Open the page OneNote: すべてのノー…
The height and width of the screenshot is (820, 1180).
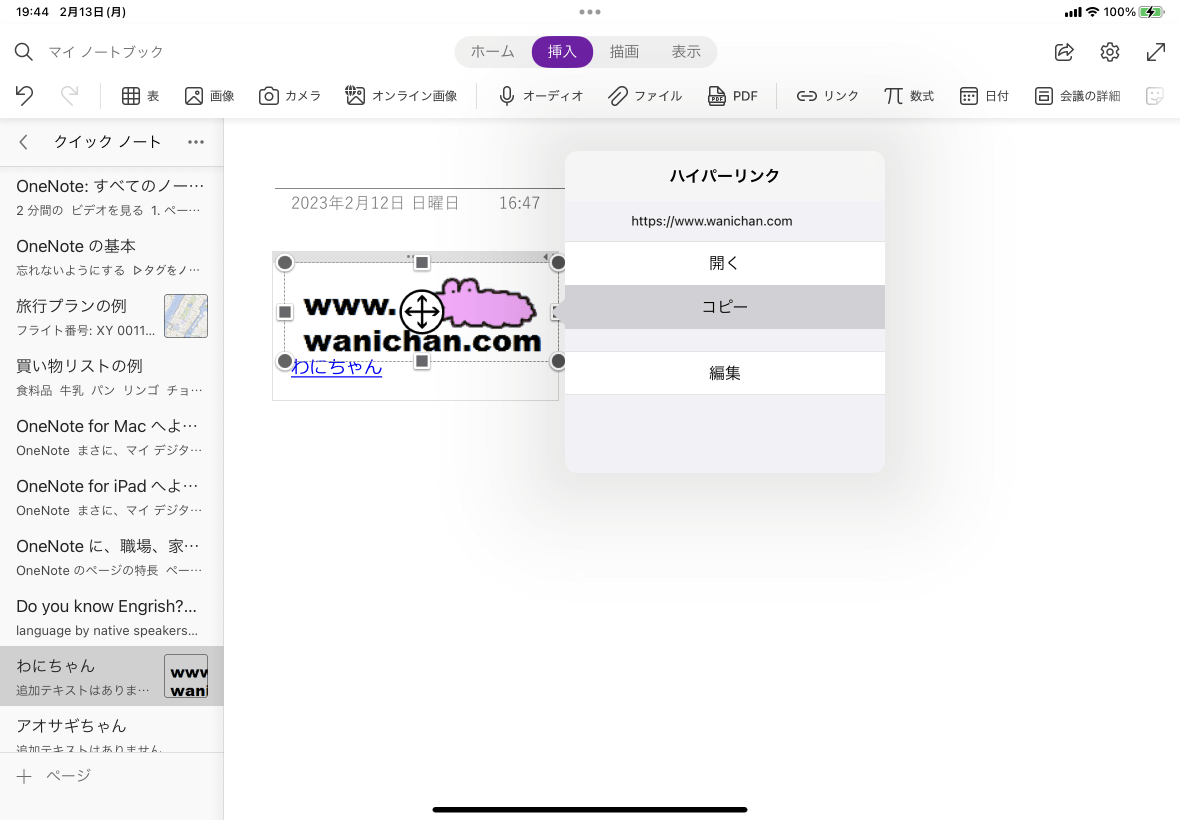pyautogui.click(x=111, y=196)
